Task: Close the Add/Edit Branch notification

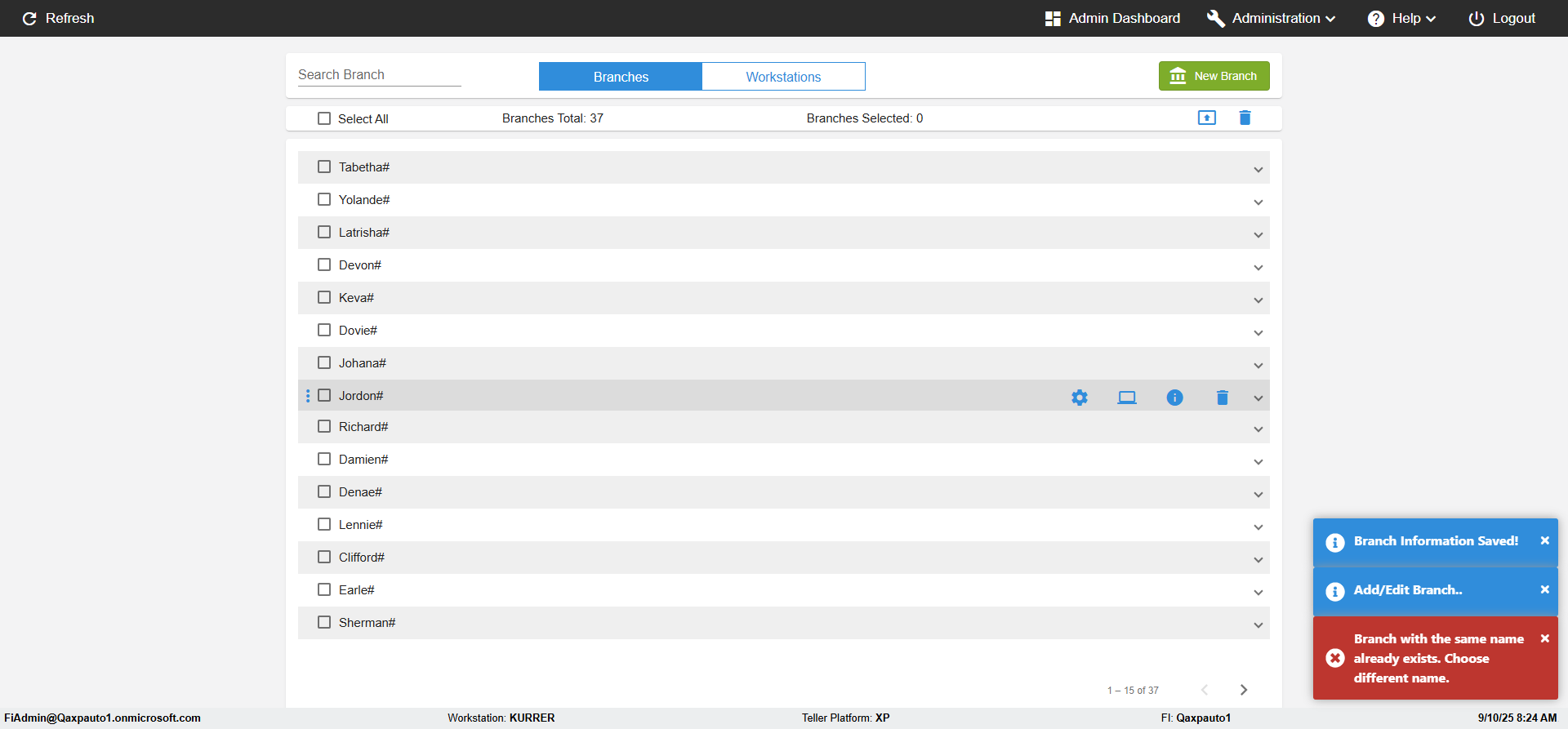Action: (x=1545, y=589)
